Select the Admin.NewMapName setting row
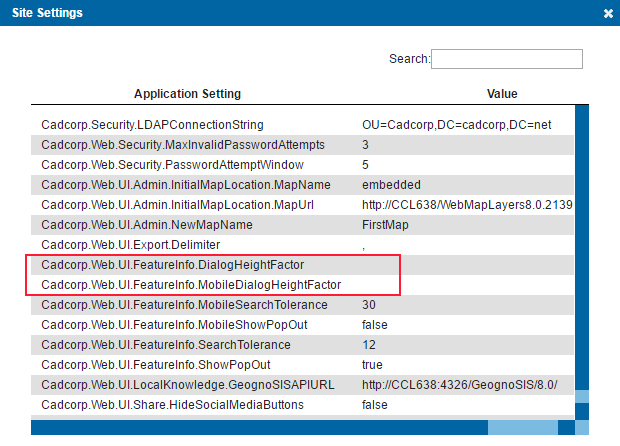Image resolution: width=620 pixels, height=446 pixels. tap(147, 225)
